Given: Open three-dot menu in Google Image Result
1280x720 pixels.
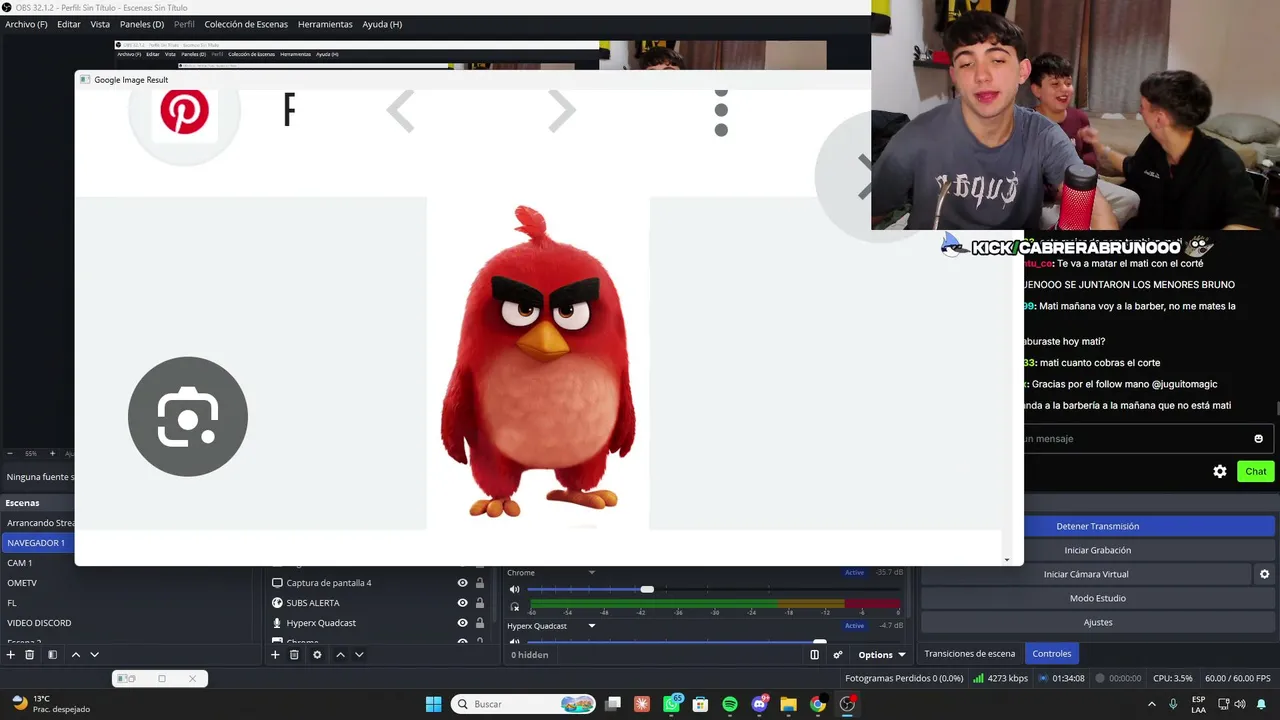Looking at the screenshot, I should (721, 111).
